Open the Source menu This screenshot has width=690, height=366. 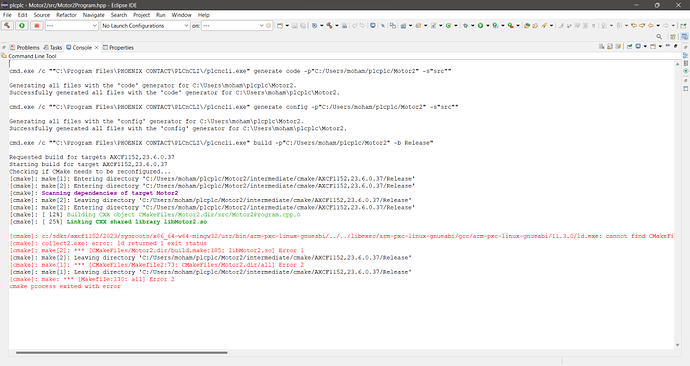pos(42,15)
